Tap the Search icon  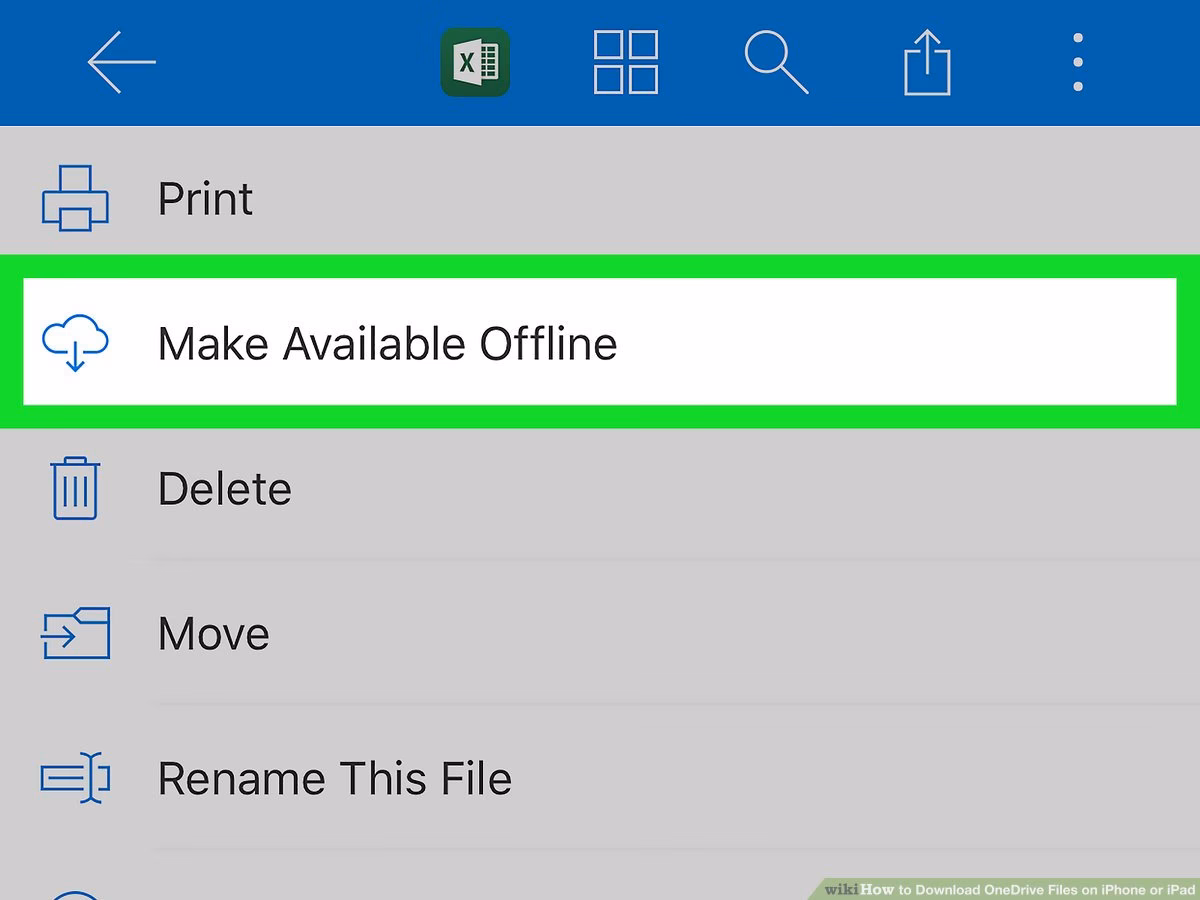(x=777, y=60)
